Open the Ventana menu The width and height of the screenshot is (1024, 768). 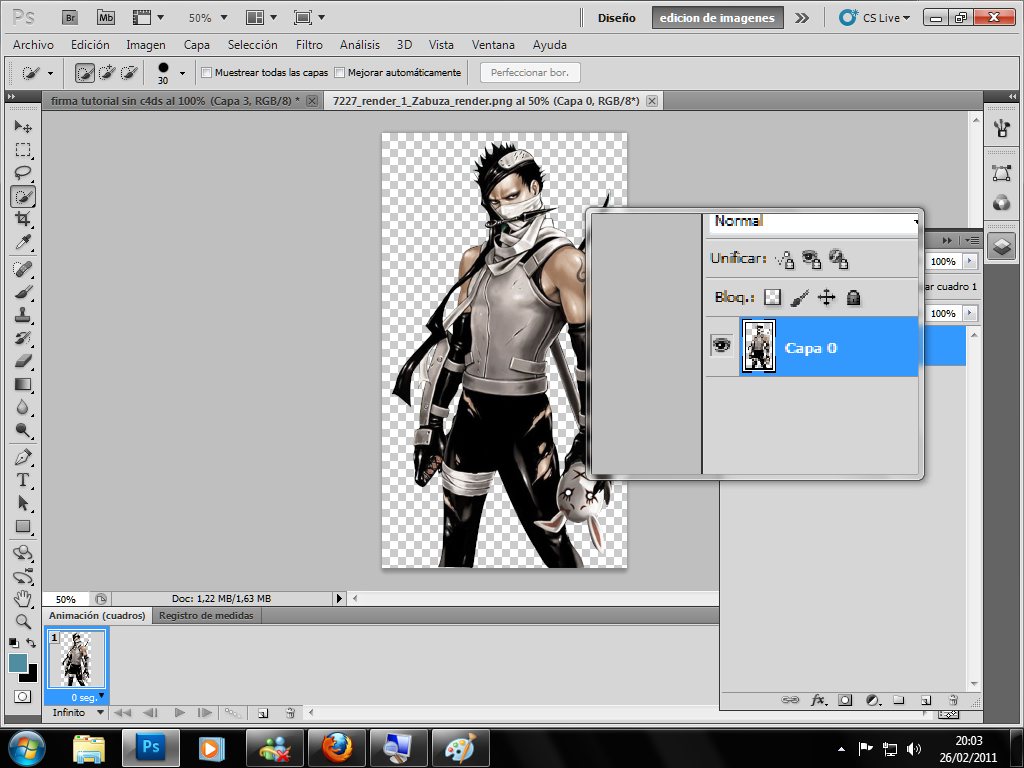pos(493,45)
